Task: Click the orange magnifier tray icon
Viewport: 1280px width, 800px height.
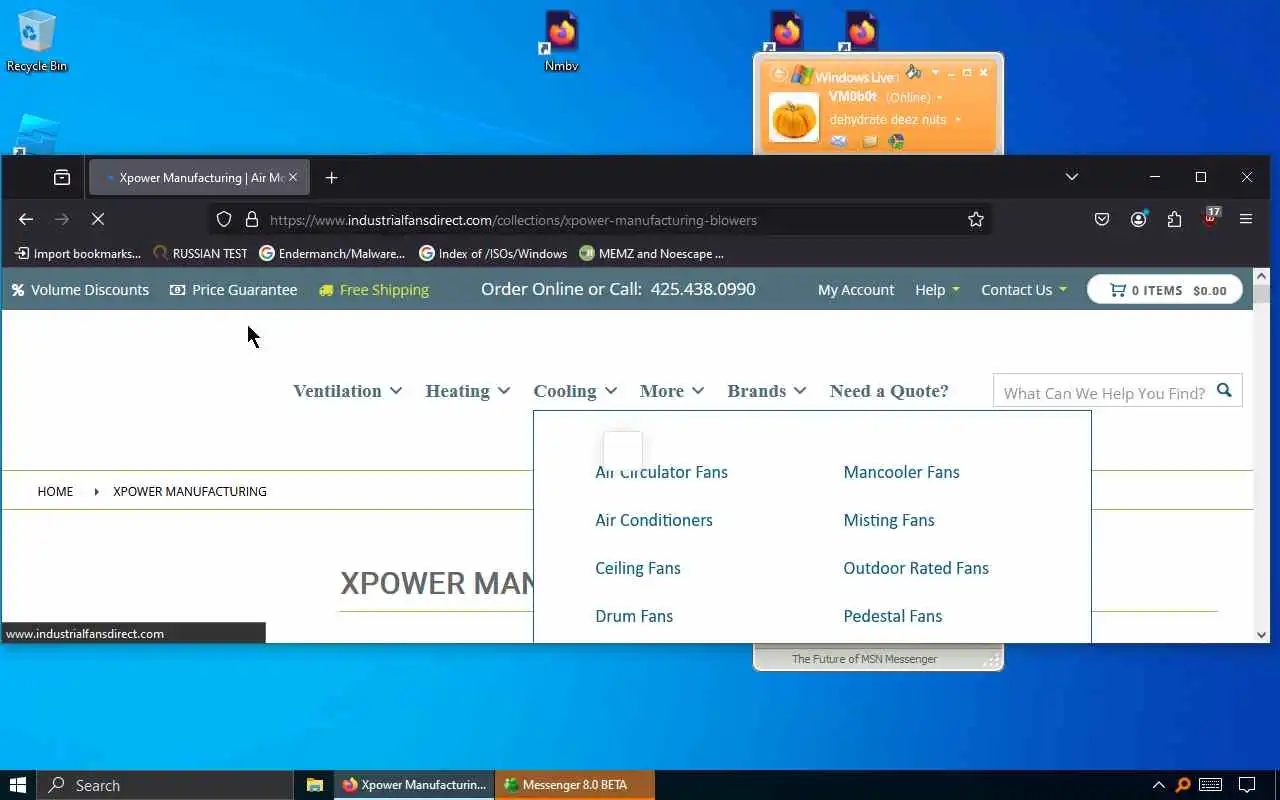Action: (1183, 785)
